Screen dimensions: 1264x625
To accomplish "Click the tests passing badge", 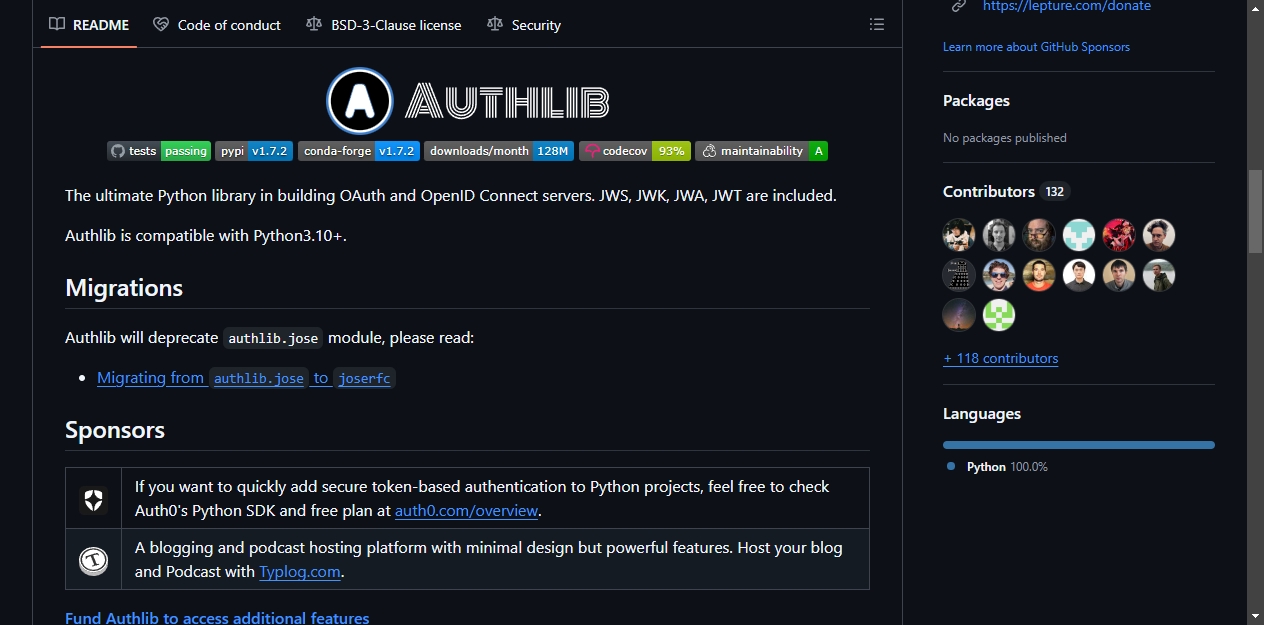I will point(159,151).
